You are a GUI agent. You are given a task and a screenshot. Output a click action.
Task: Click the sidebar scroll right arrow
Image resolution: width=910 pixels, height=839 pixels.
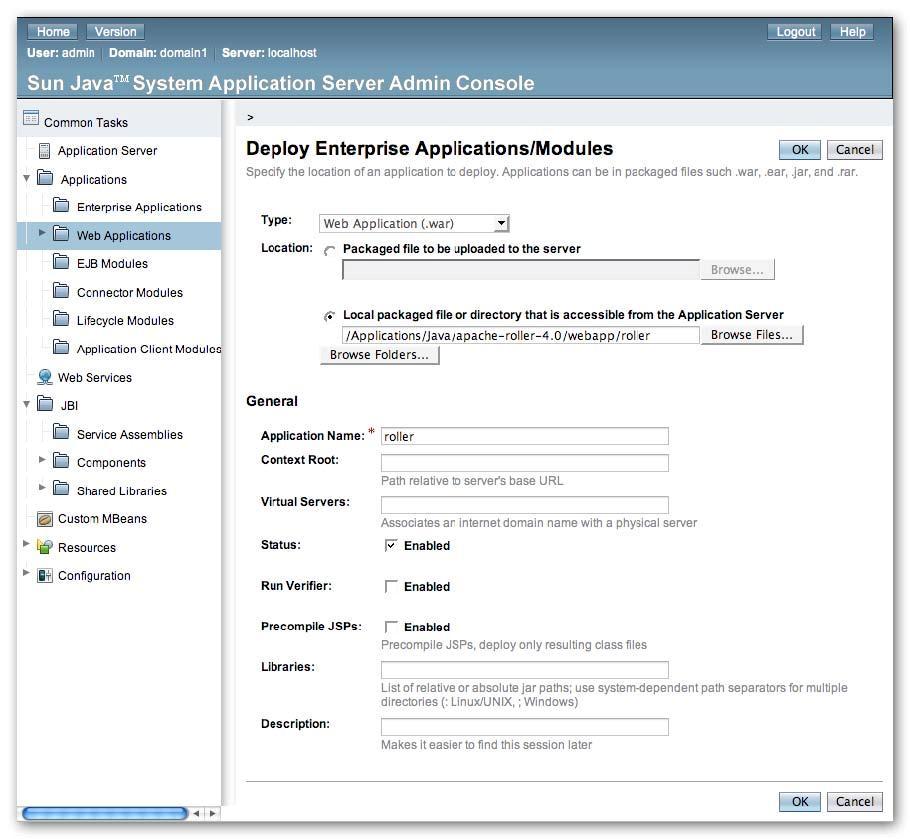[x=213, y=813]
